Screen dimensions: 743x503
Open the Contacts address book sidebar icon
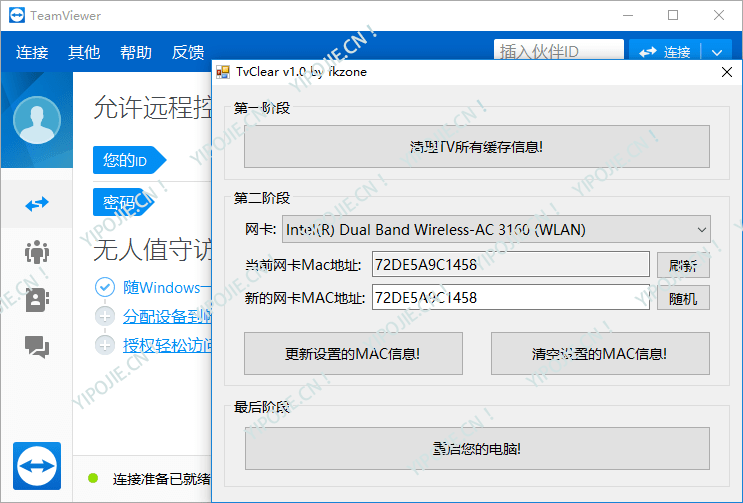[x=37, y=299]
